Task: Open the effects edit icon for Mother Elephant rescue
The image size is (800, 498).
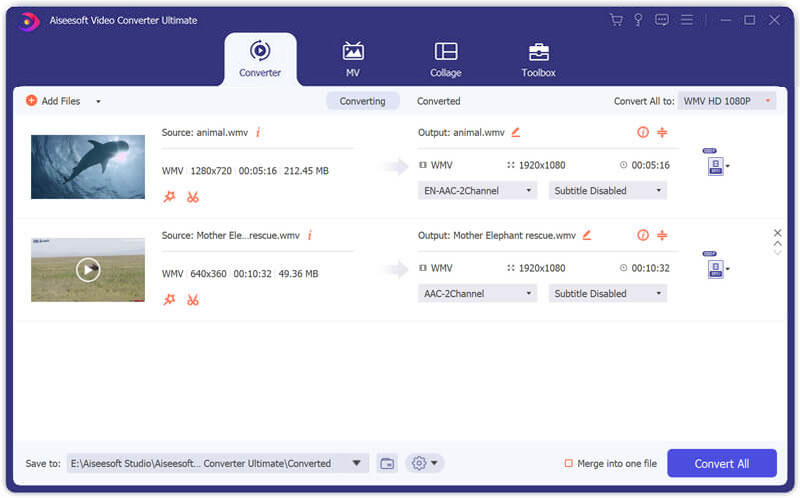Action: [169, 300]
